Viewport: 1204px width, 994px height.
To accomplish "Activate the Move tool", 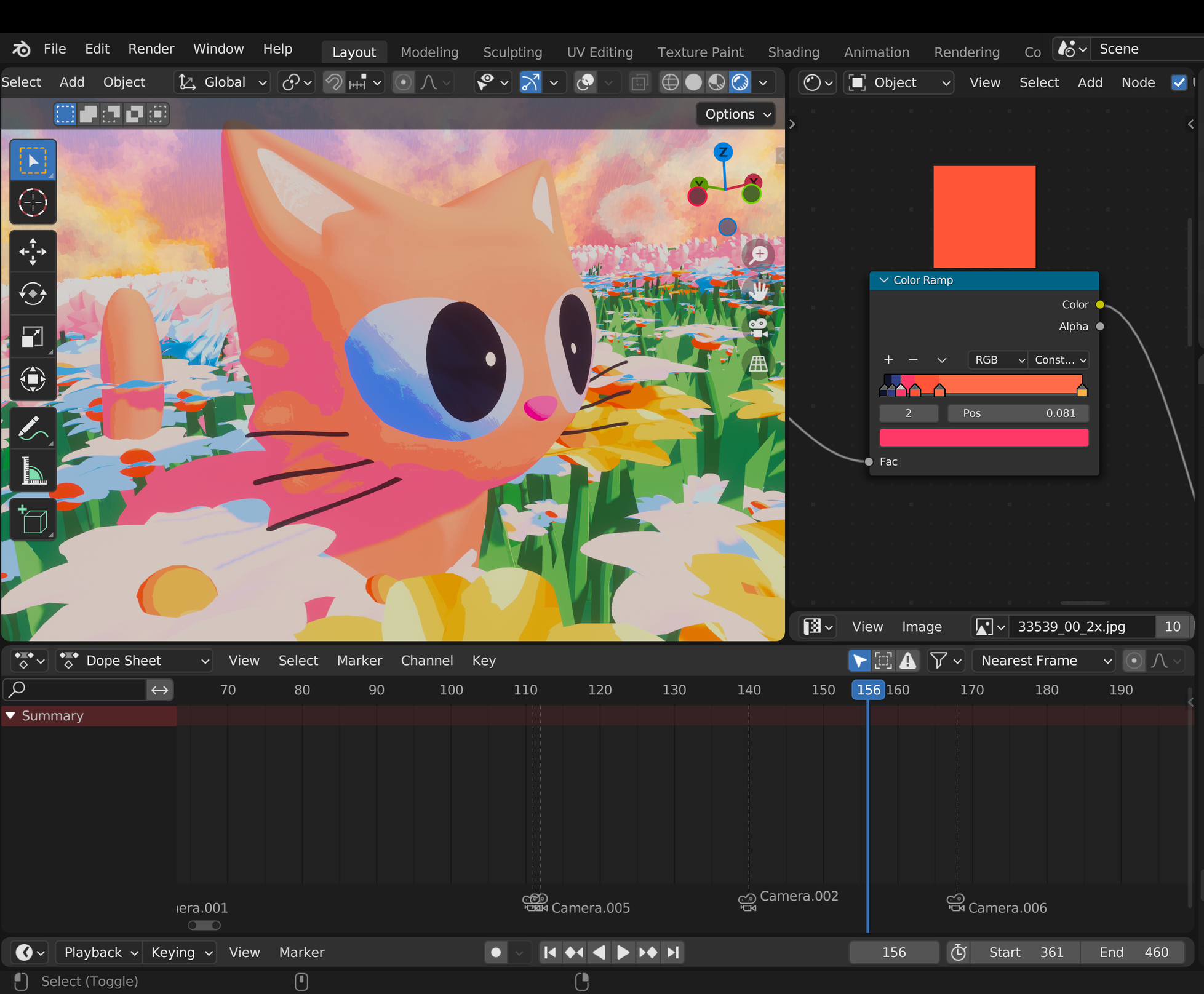I will click(x=33, y=252).
